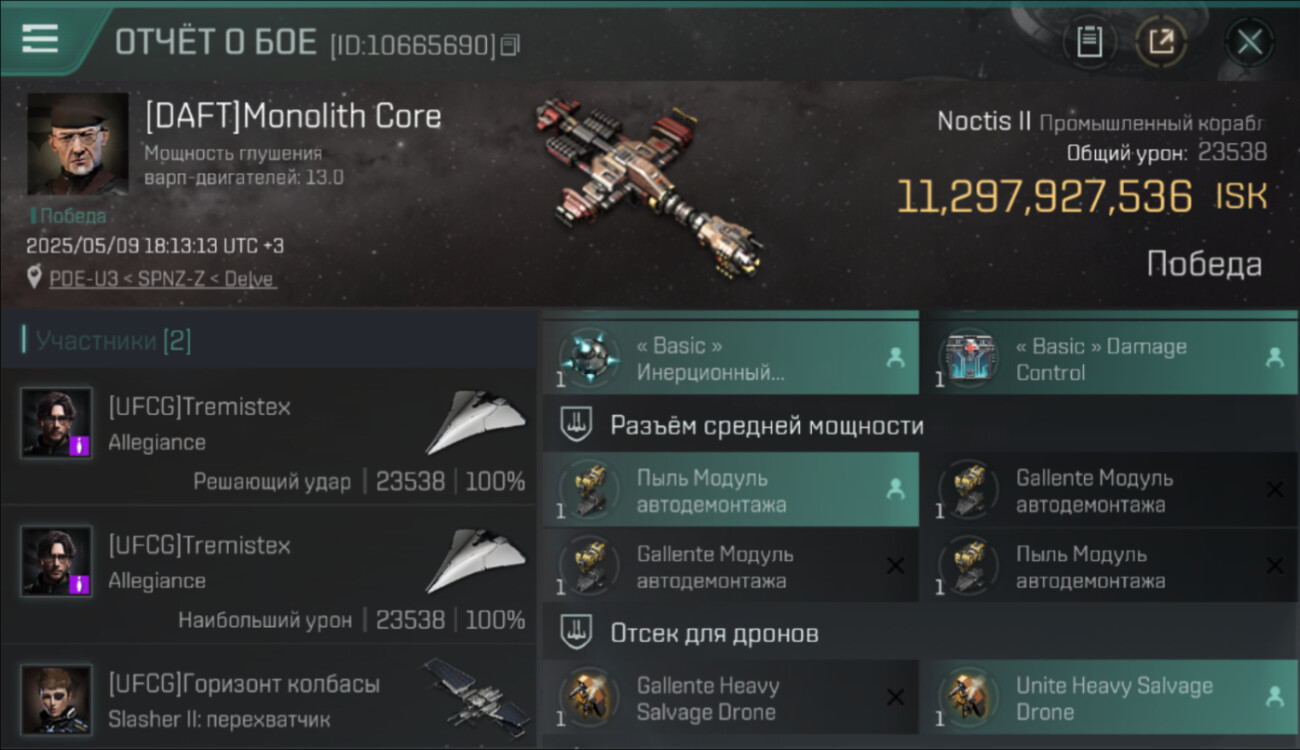
Task: View the Noctis II ship image
Action: [x=648, y=188]
